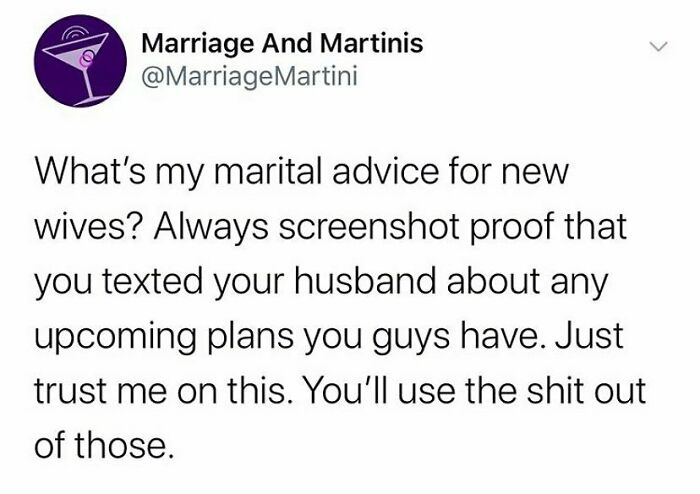Click the word "wives?" in the tweet

(x=90, y=227)
